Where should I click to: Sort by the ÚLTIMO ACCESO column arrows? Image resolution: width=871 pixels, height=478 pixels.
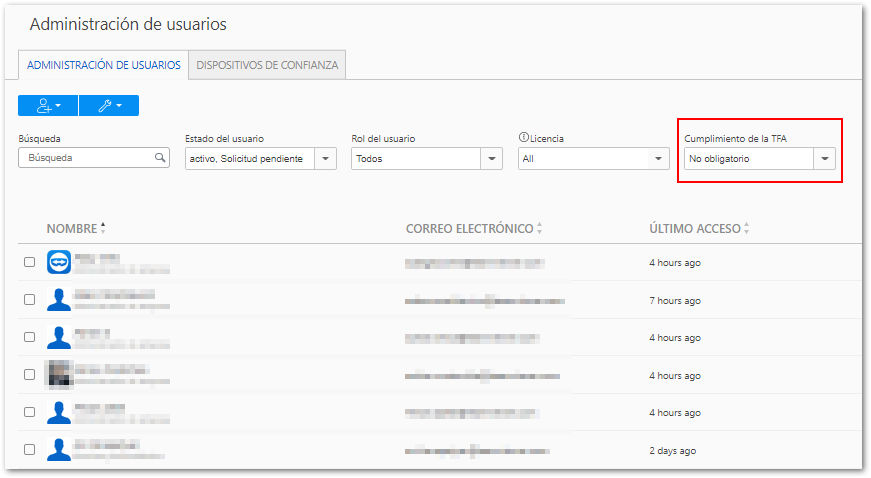tap(747, 228)
